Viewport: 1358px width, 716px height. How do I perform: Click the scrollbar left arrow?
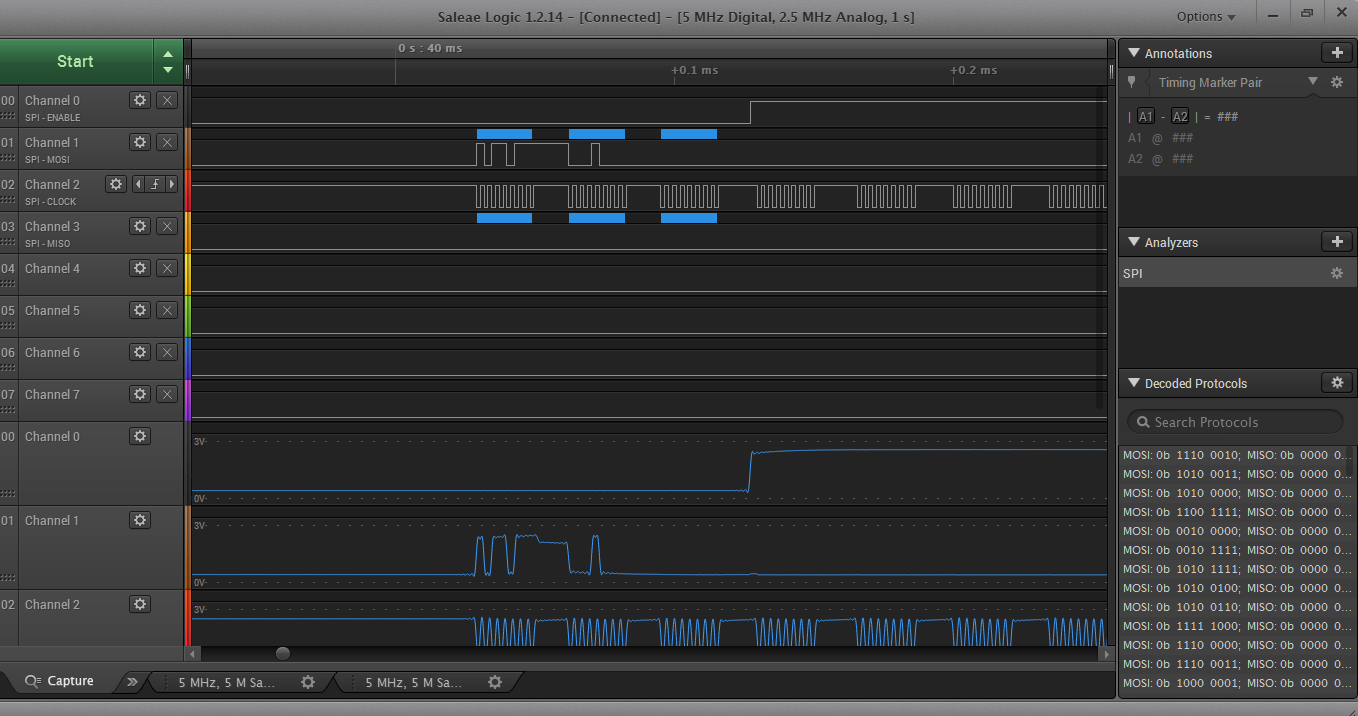click(x=193, y=653)
